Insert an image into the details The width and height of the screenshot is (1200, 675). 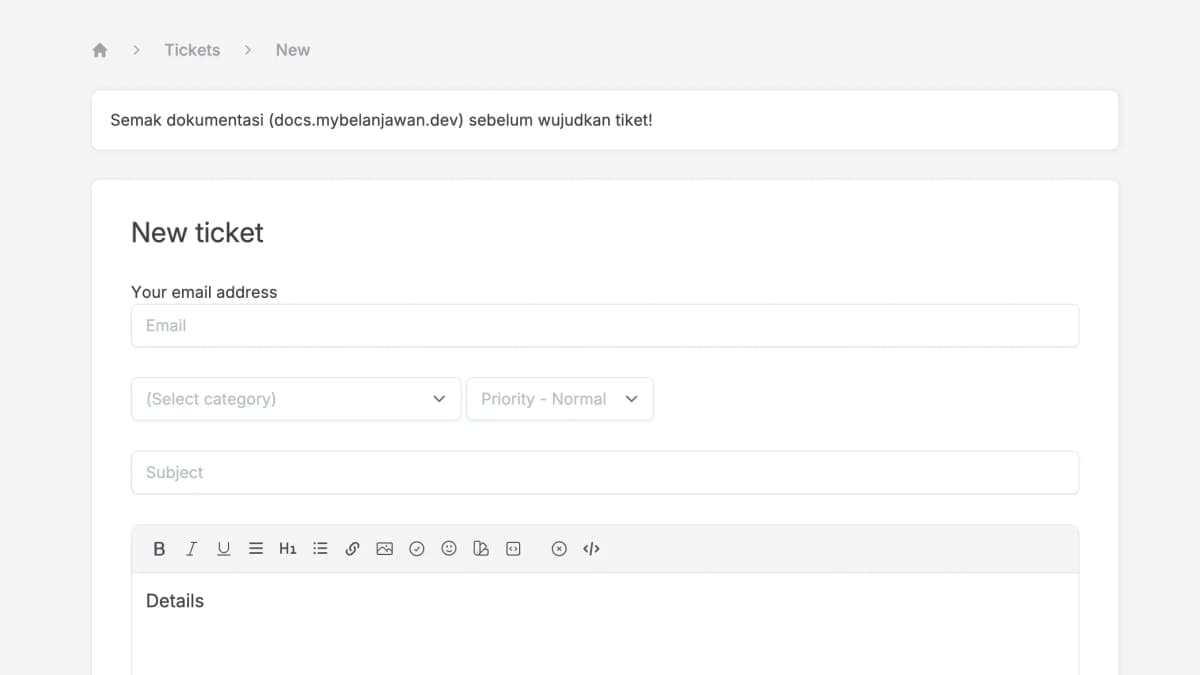click(x=384, y=549)
